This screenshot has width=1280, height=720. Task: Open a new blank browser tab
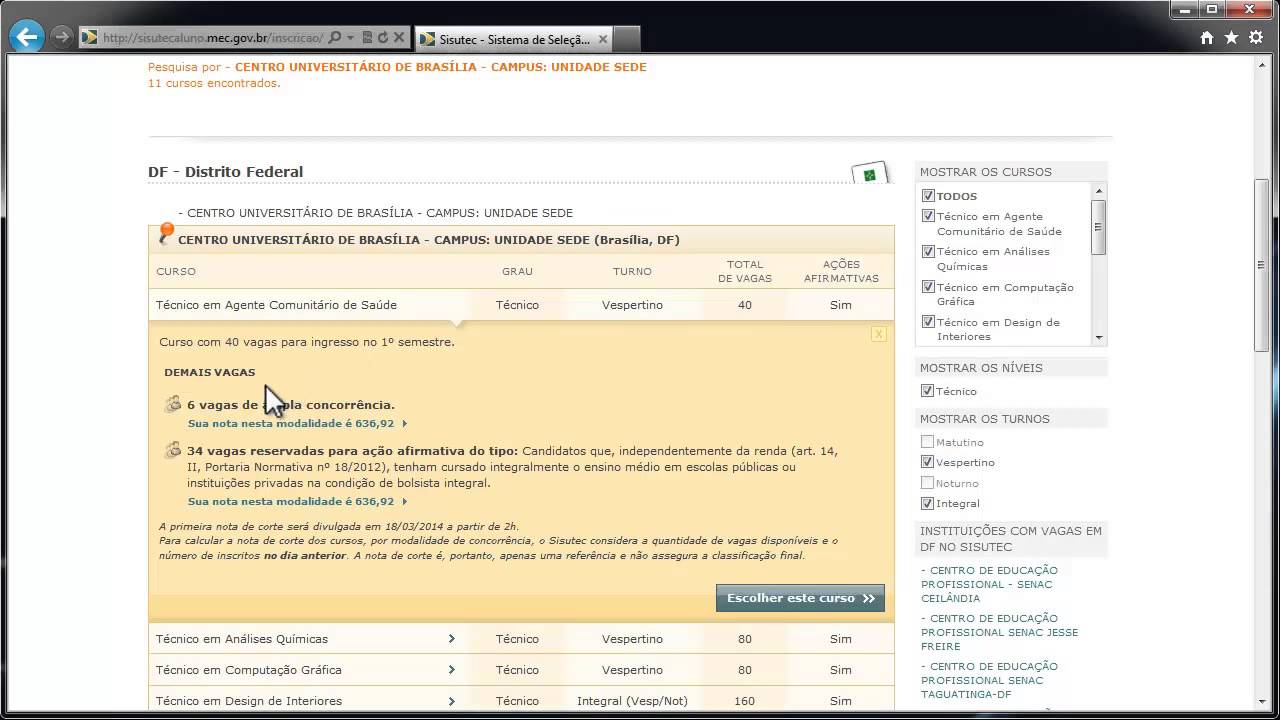pyautogui.click(x=626, y=39)
